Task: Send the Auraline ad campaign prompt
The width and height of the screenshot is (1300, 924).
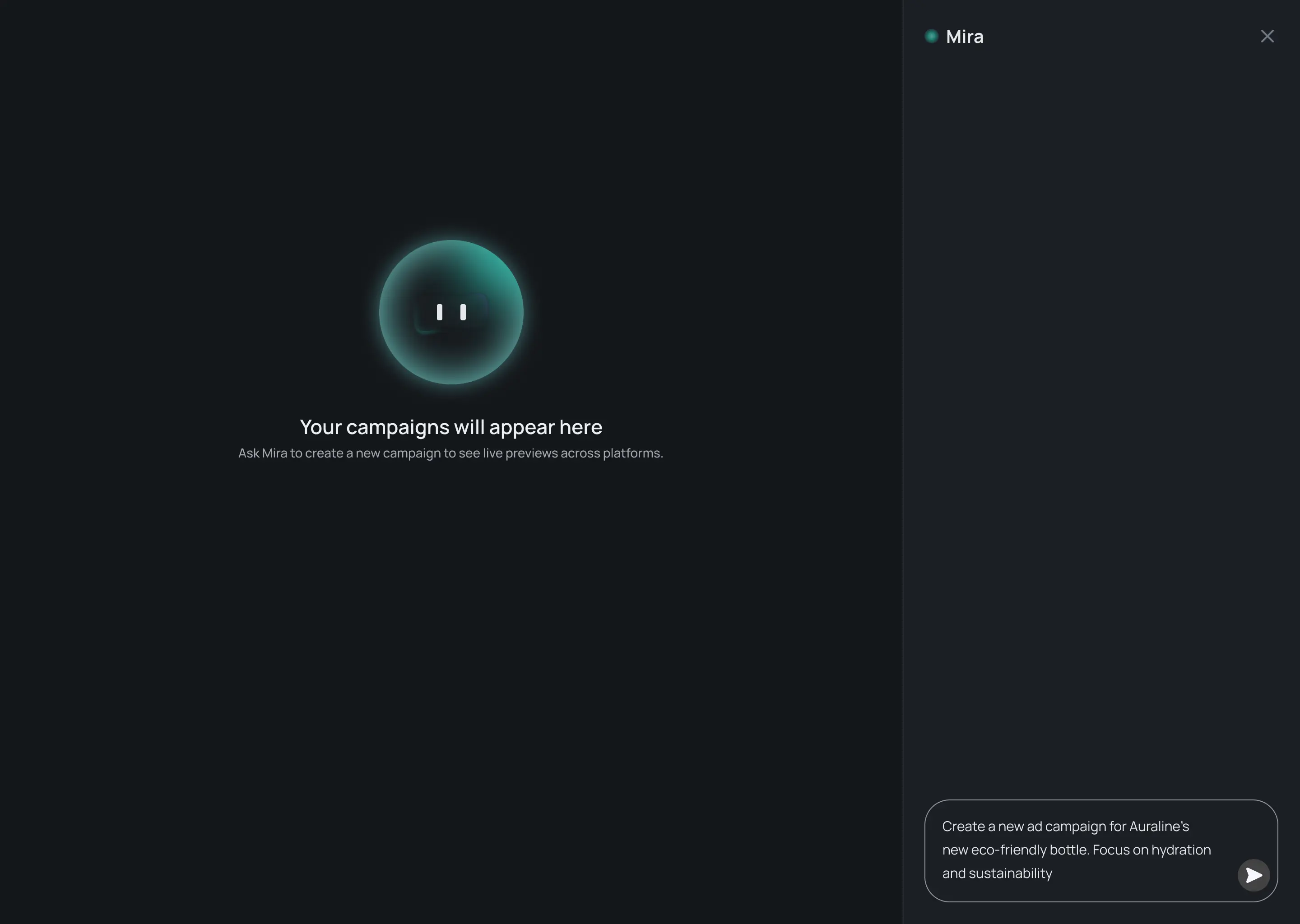Action: pos(1254,875)
